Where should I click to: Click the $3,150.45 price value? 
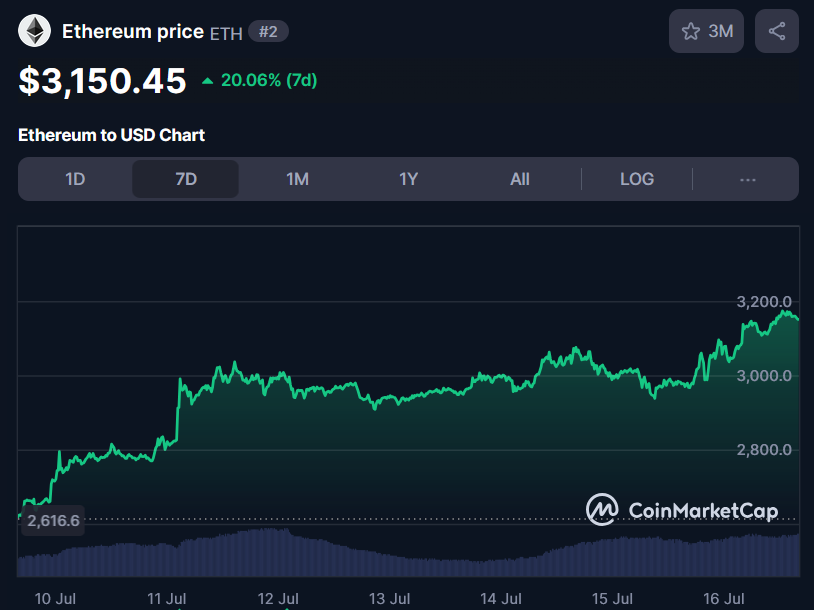[102, 81]
